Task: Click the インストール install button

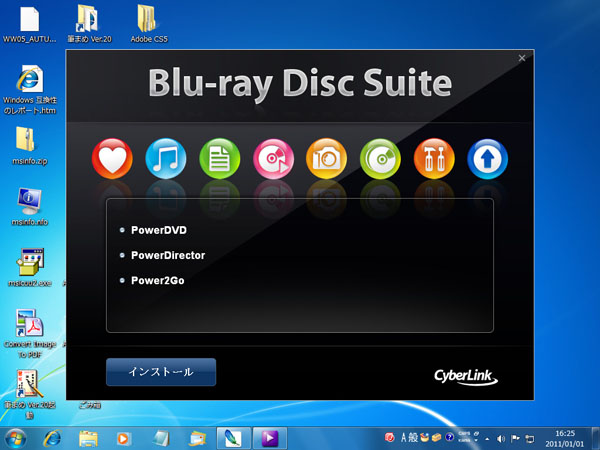Action: click(x=161, y=372)
